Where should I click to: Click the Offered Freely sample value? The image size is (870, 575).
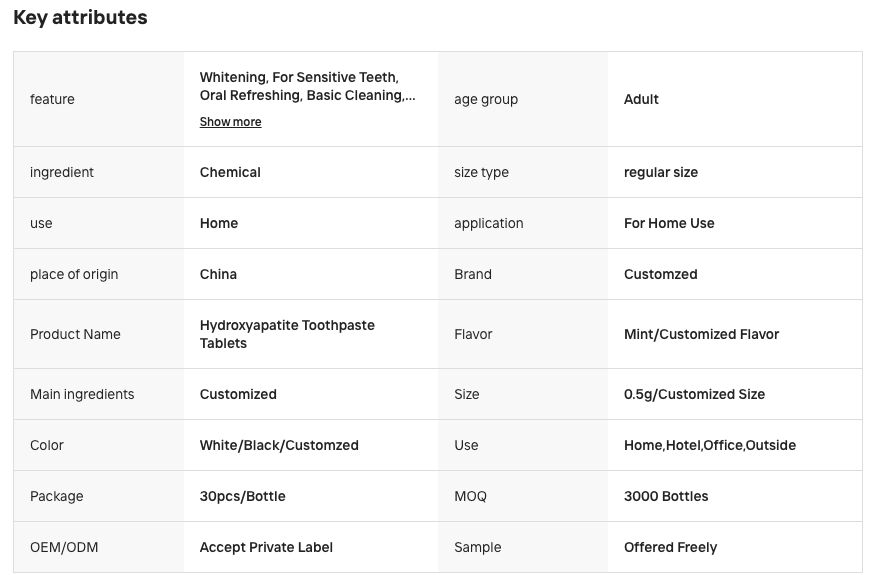tap(670, 548)
